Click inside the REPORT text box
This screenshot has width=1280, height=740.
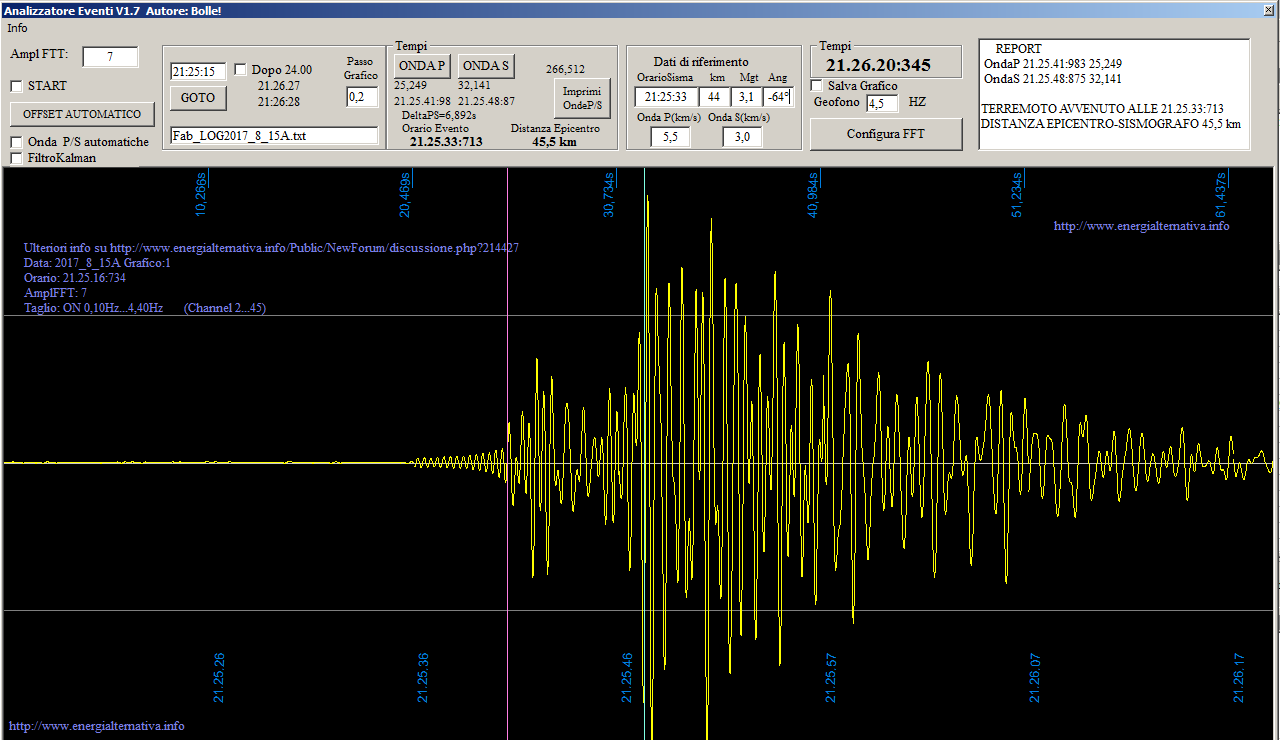coord(1114,94)
